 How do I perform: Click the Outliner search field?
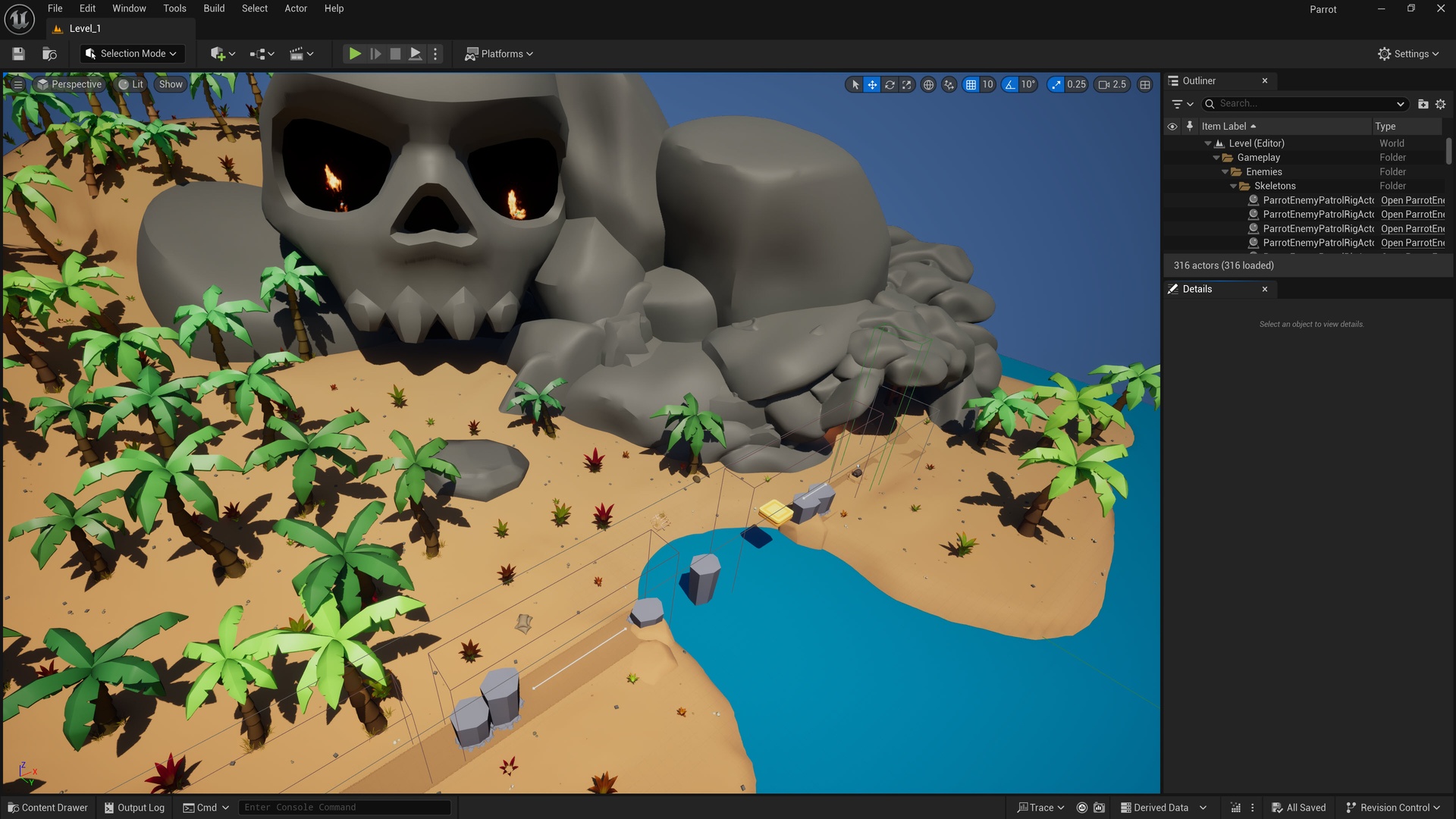(x=1304, y=104)
